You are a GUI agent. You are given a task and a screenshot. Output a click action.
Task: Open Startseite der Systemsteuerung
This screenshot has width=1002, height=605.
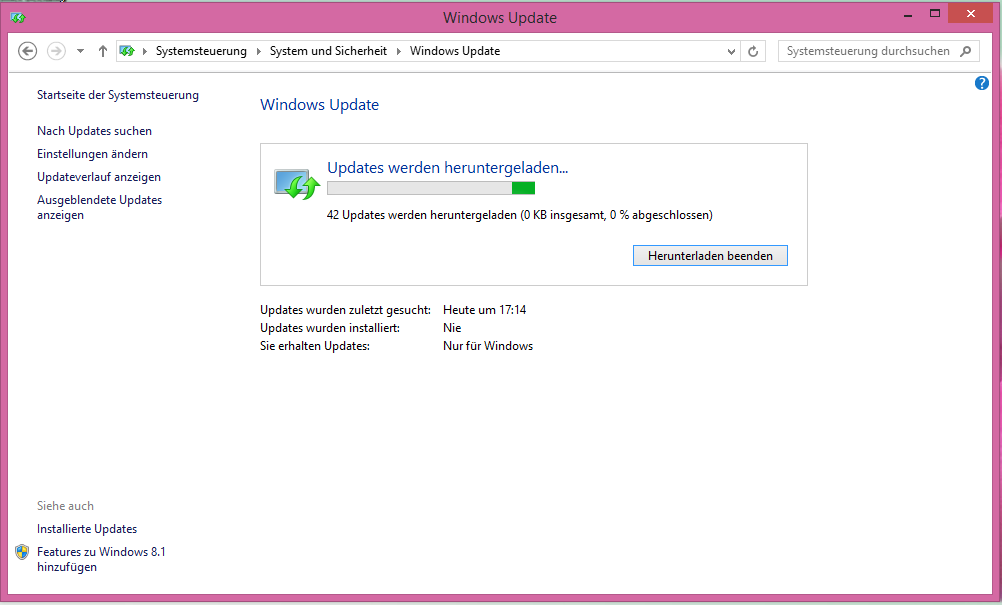point(118,95)
